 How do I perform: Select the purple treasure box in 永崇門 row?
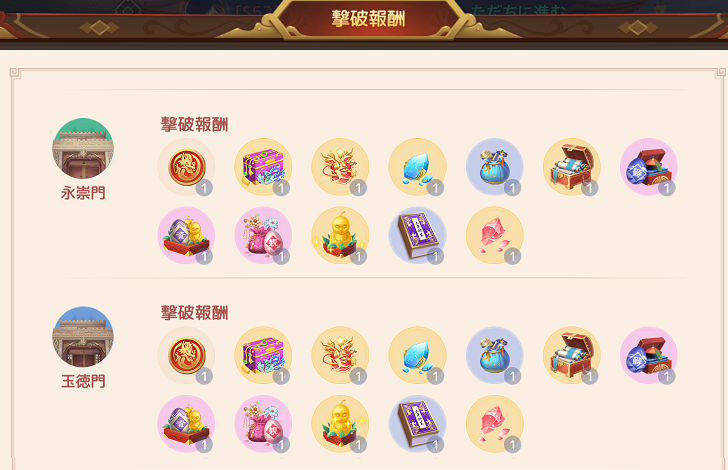263,167
